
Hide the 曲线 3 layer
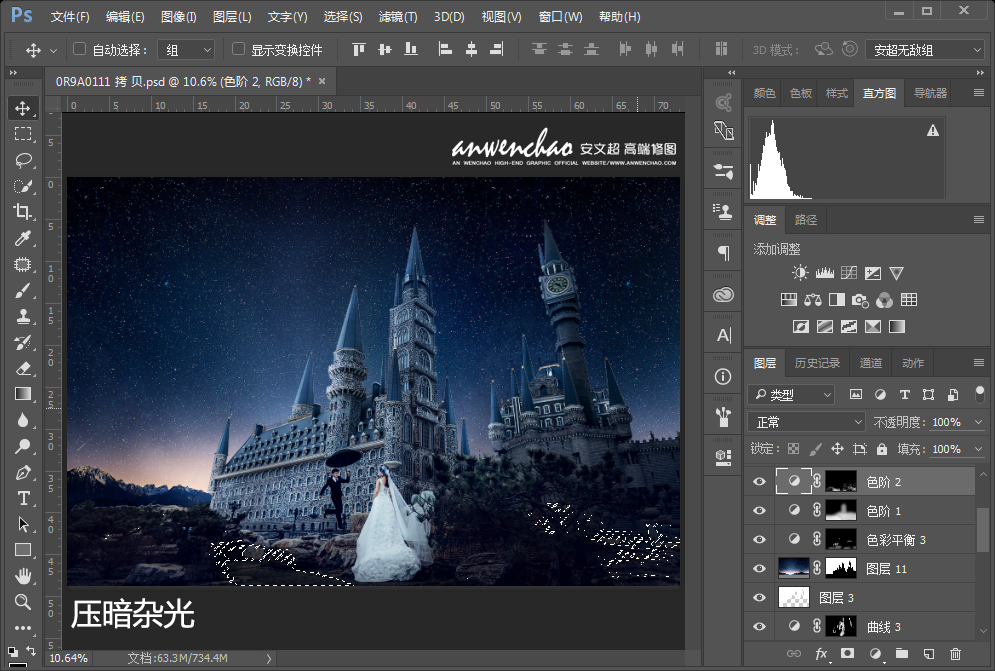tap(759, 627)
